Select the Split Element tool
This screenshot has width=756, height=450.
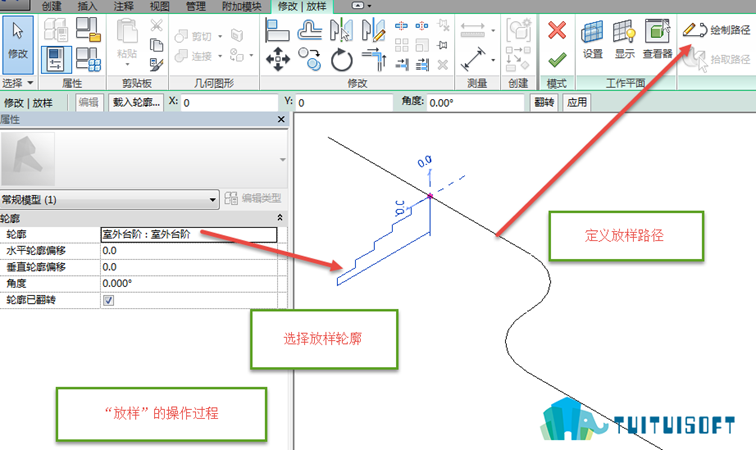click(x=401, y=26)
